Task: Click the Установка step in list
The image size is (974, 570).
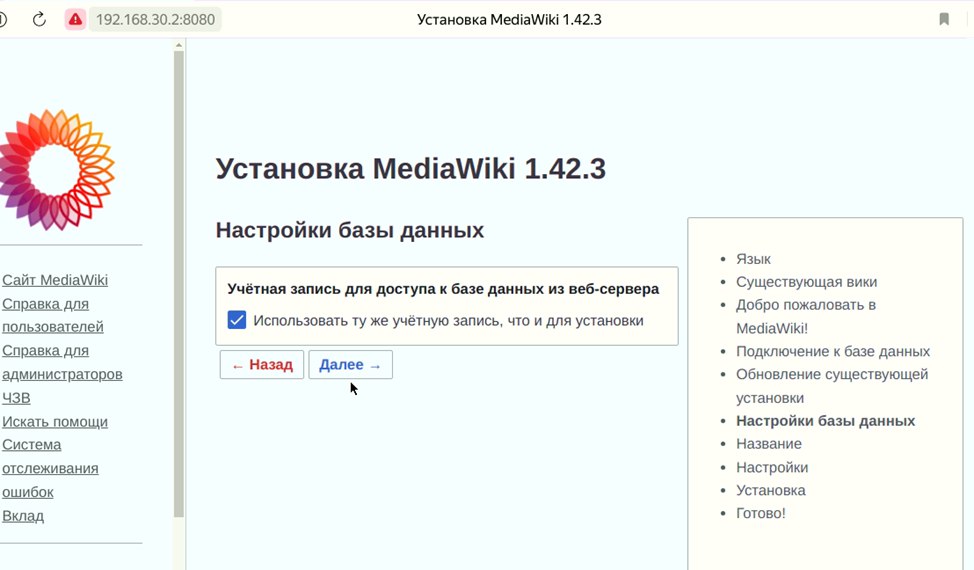Action: (771, 491)
